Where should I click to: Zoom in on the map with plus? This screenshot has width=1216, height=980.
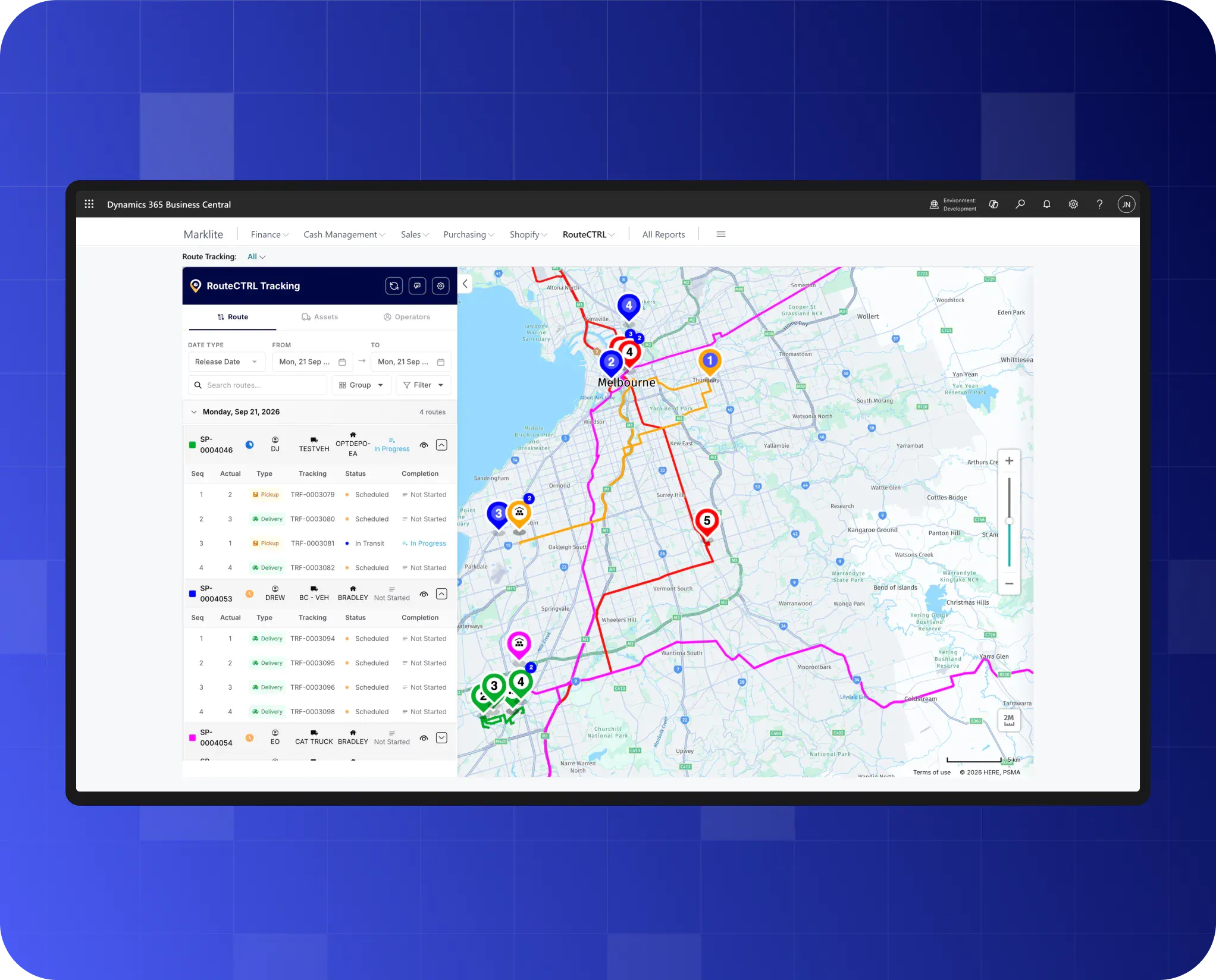tap(1009, 461)
